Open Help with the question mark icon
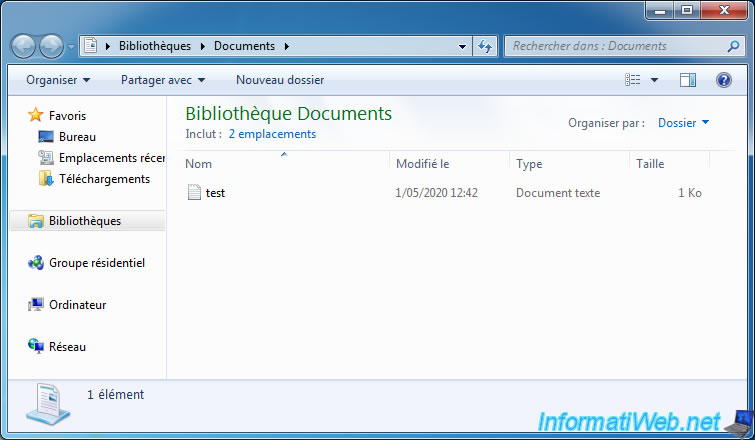755x440 pixels. 724,80
